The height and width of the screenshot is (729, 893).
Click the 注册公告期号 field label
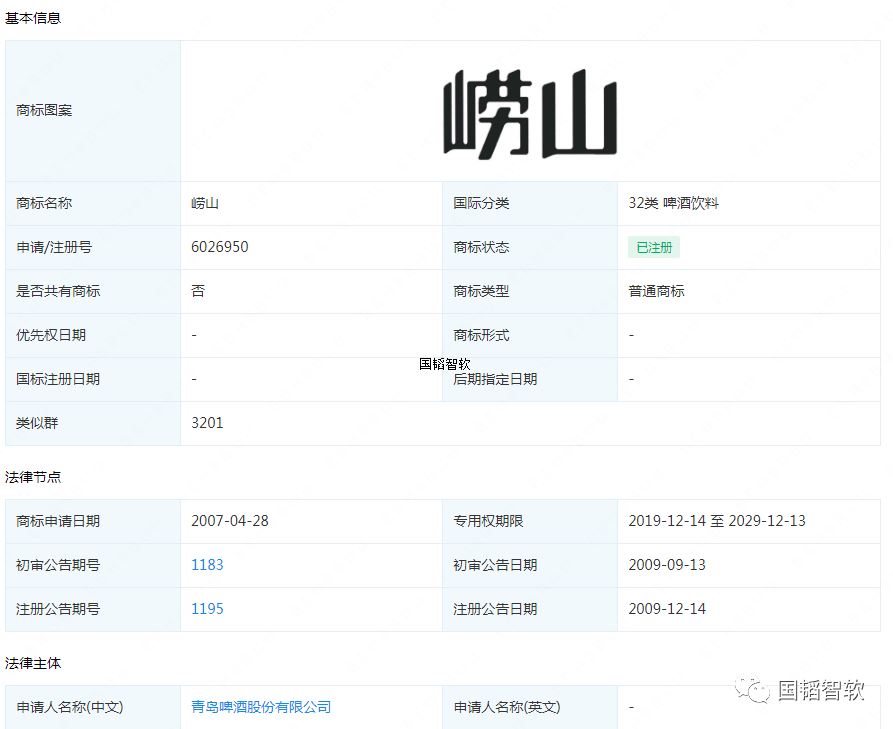[x=58, y=609]
